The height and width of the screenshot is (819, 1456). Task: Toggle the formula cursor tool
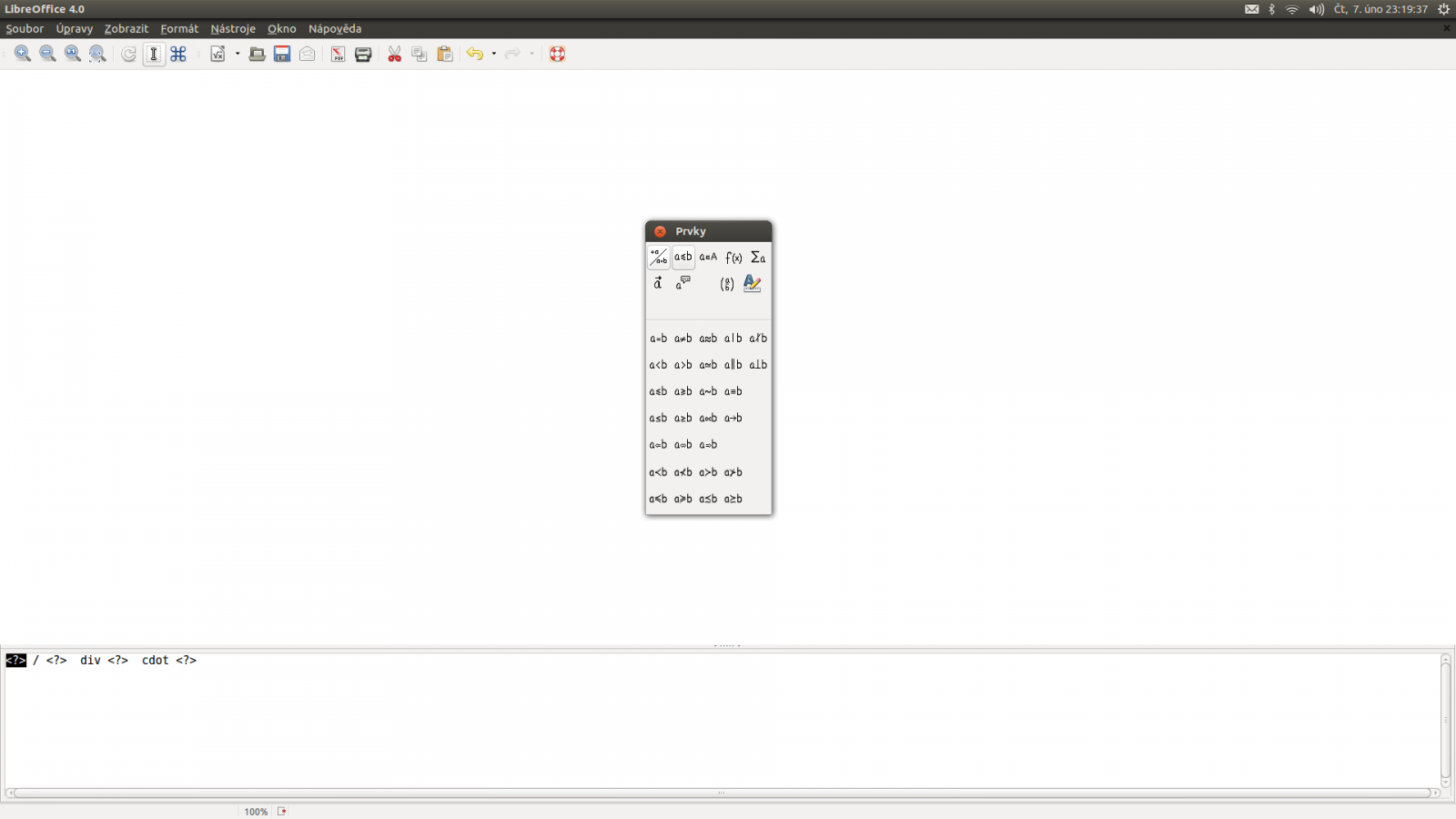tap(153, 54)
